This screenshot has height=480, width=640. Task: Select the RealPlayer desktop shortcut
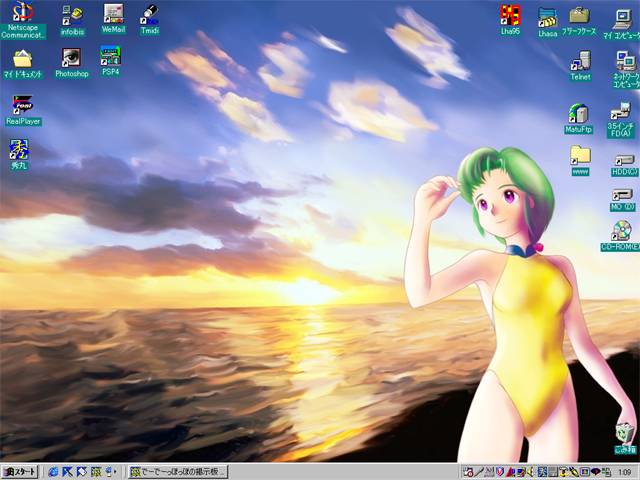(23, 105)
